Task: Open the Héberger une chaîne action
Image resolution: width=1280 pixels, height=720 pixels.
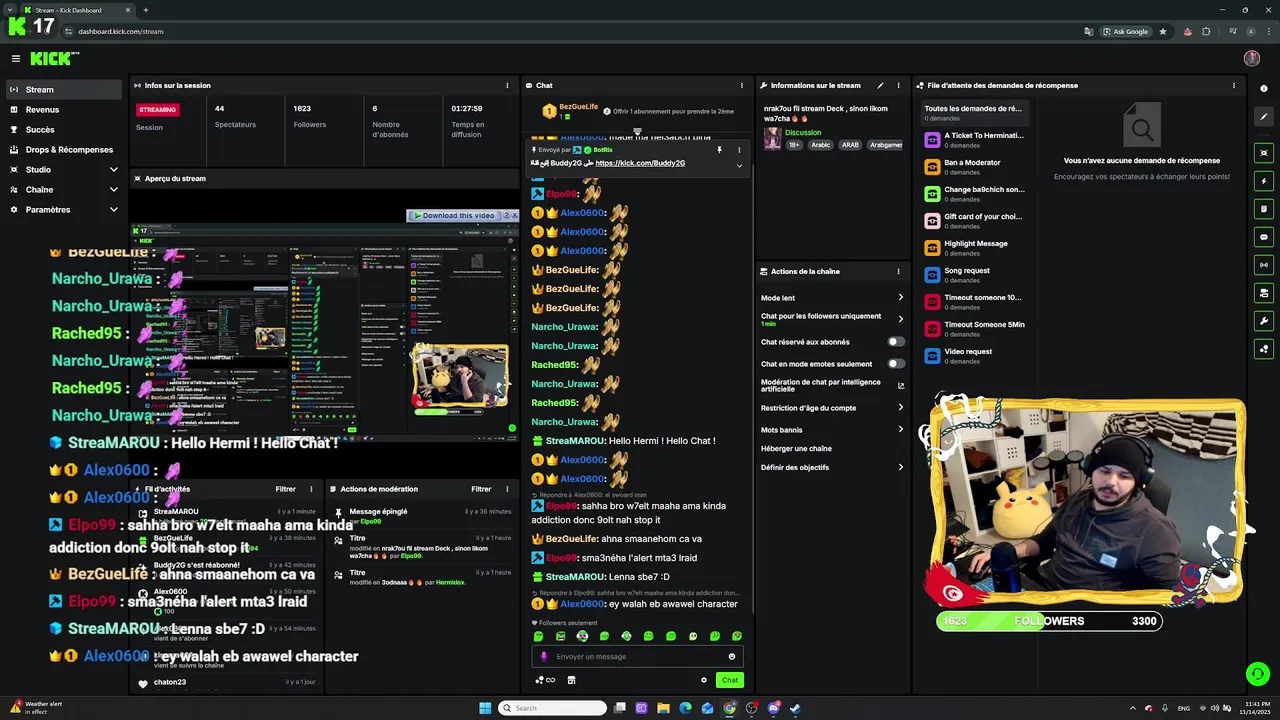Action: click(796, 448)
